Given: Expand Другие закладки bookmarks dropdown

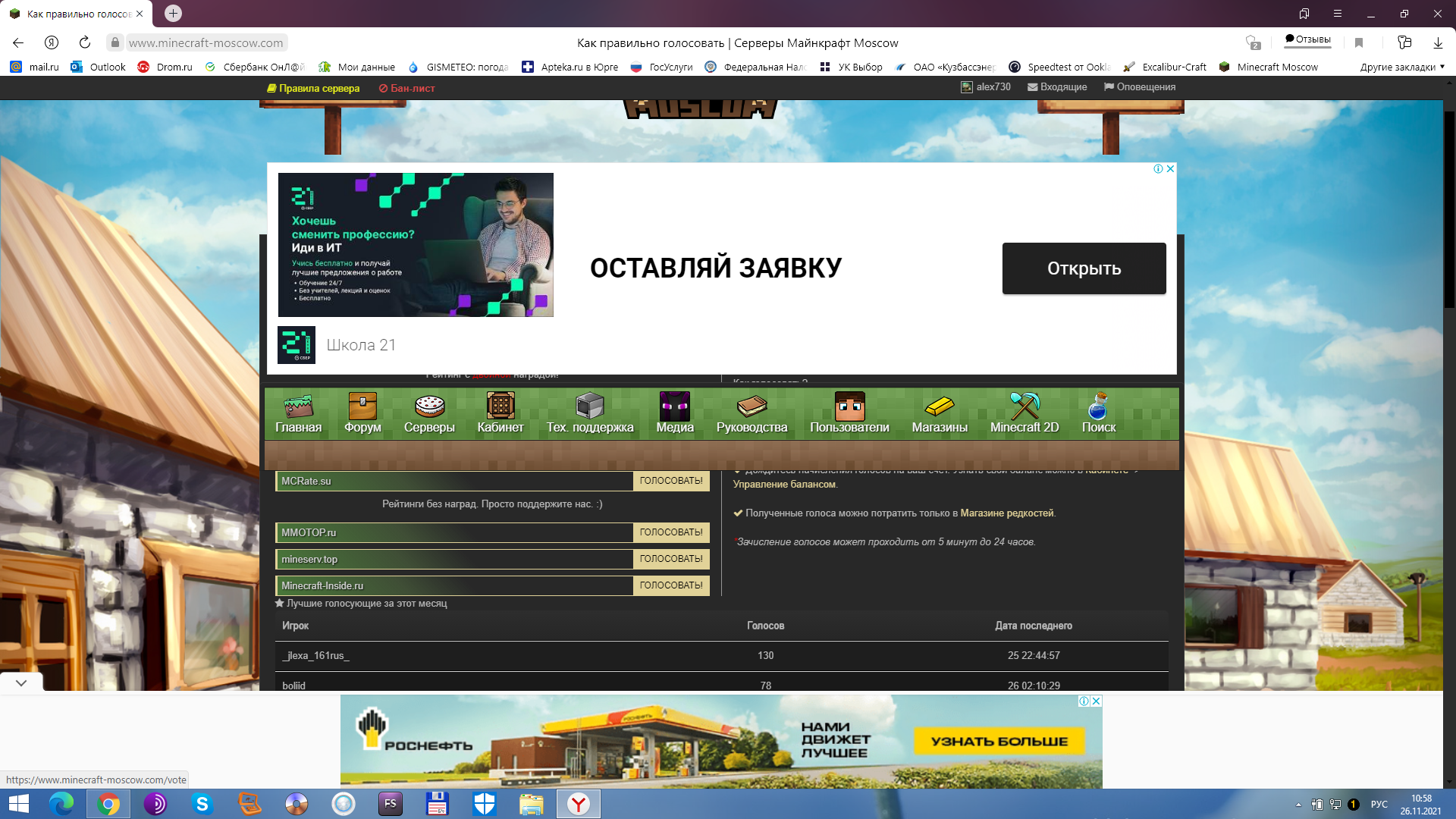Looking at the screenshot, I should coord(1401,67).
